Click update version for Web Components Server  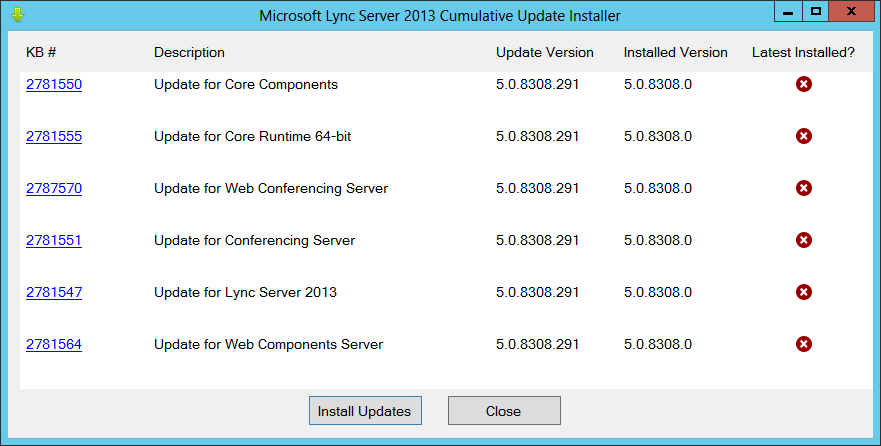[x=537, y=344]
